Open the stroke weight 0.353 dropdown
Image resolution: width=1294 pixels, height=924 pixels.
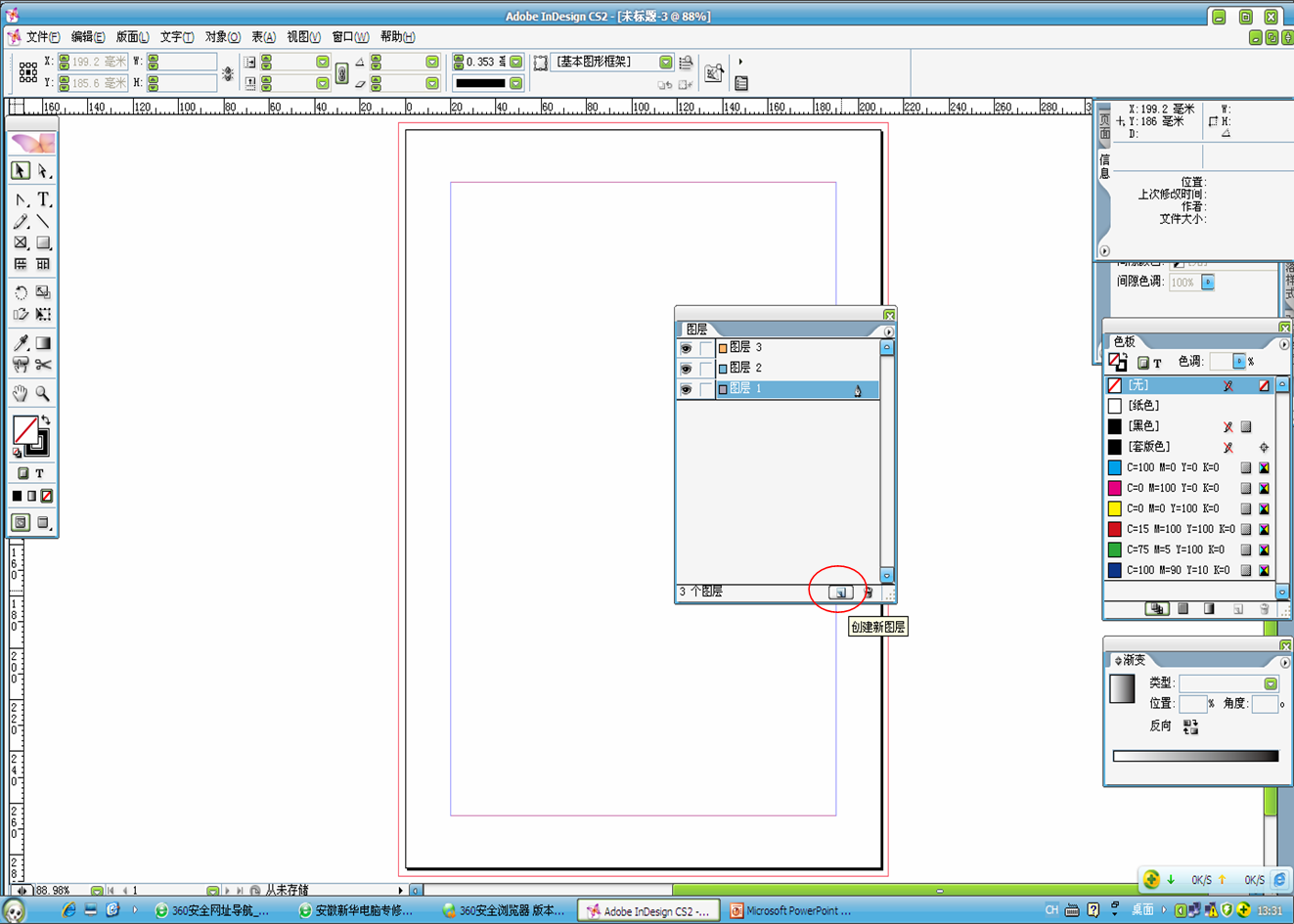click(x=515, y=62)
